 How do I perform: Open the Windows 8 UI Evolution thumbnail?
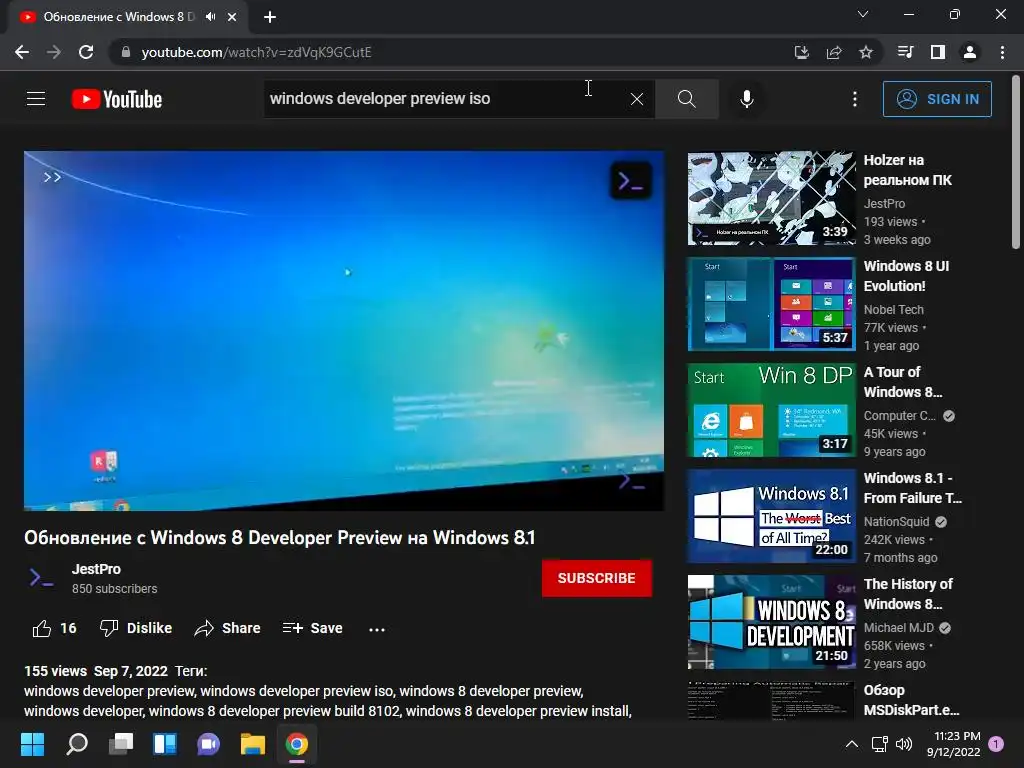tap(771, 304)
